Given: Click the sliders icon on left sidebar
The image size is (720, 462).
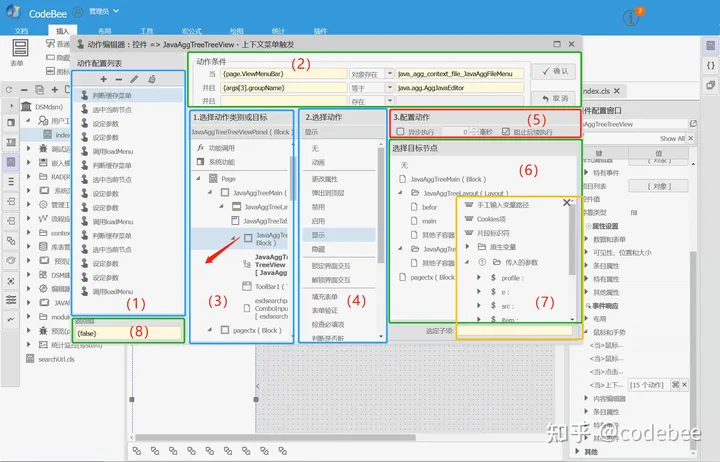Looking at the screenshot, I should tap(11, 300).
